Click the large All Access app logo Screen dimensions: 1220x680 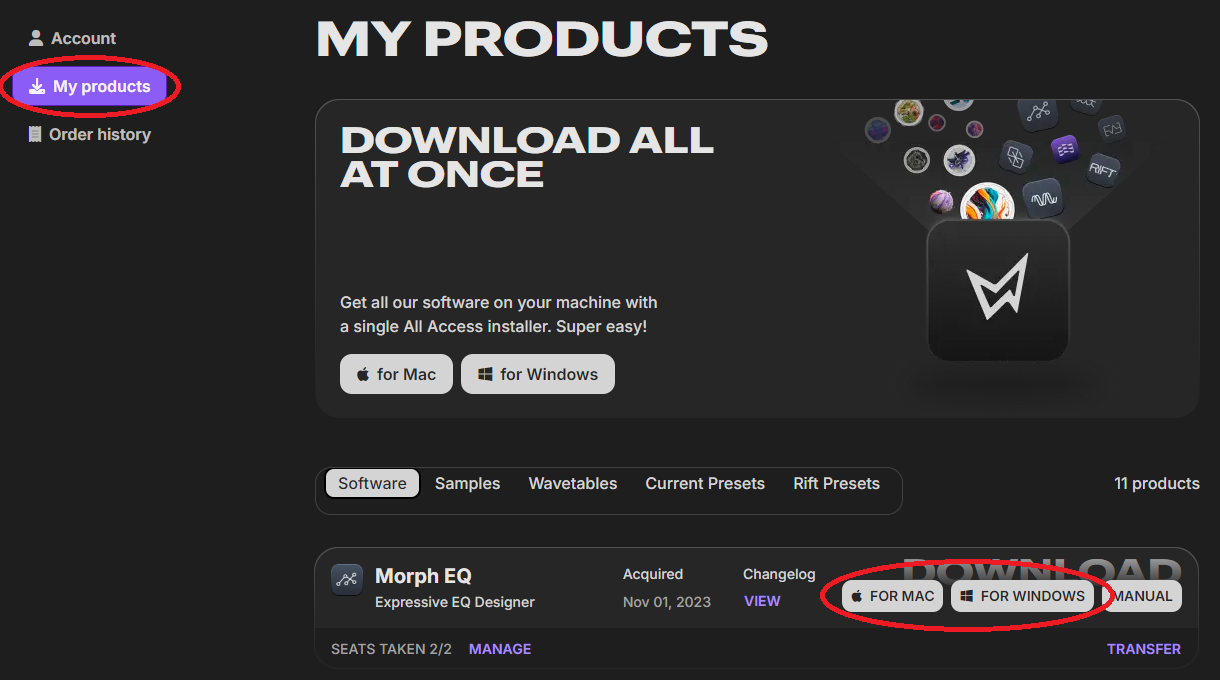998,290
